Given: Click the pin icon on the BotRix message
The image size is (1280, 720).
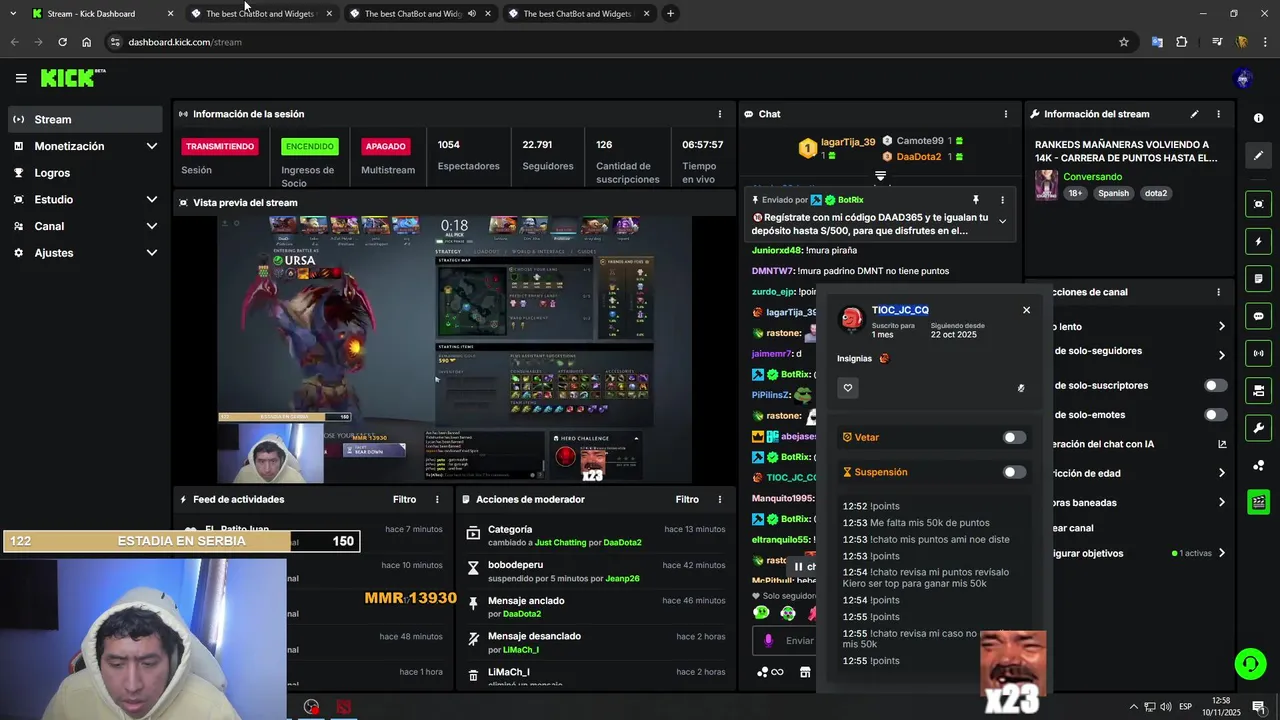Looking at the screenshot, I should (x=976, y=200).
